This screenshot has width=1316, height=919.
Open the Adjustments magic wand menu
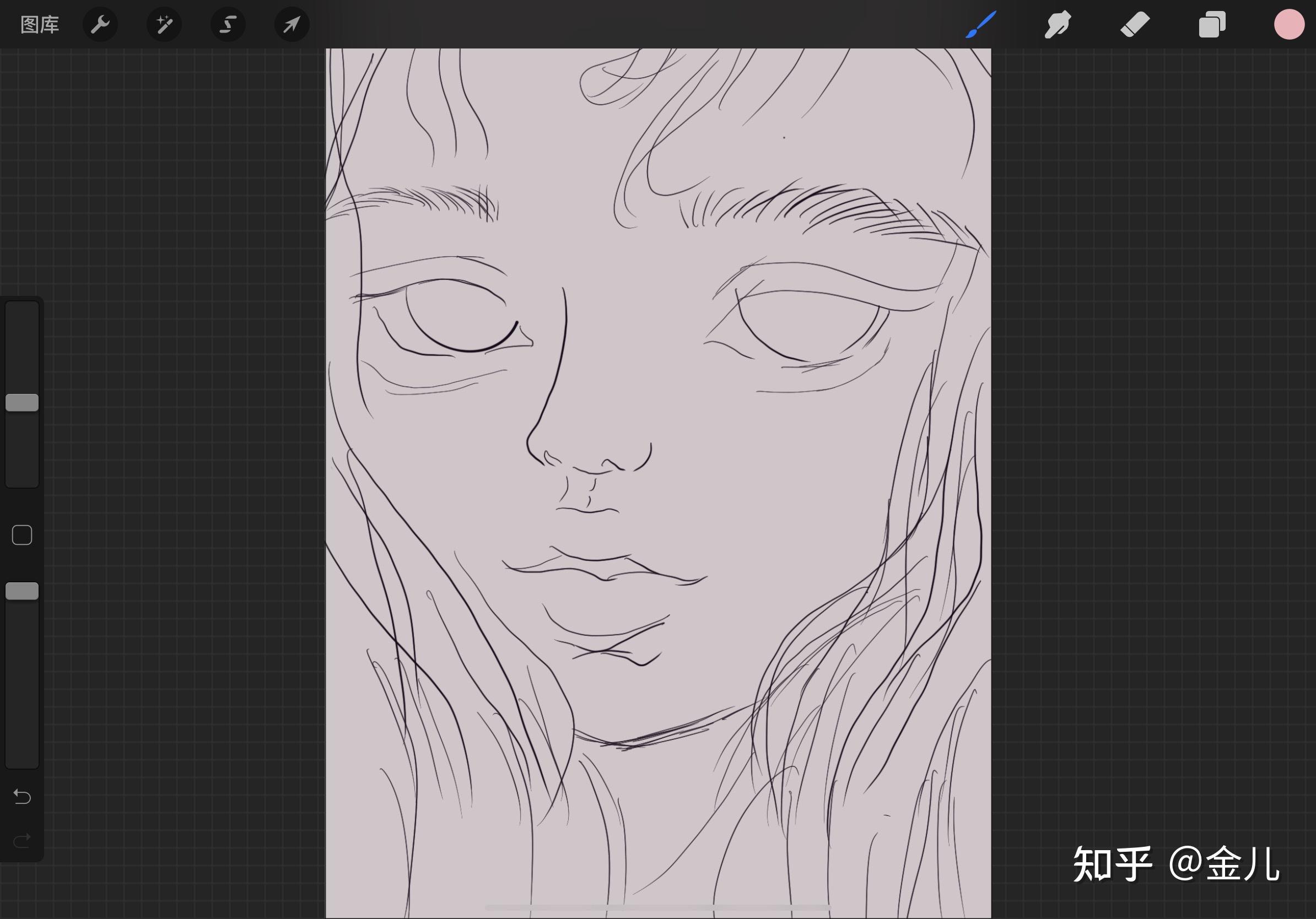tap(164, 25)
